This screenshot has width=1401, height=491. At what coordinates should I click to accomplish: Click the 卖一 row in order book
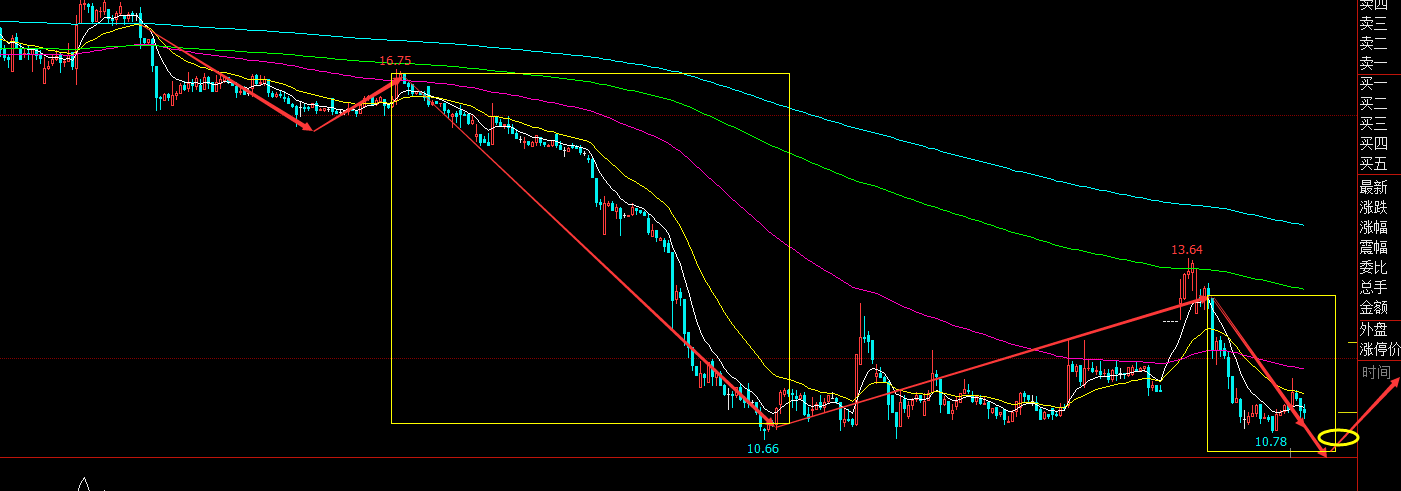(x=1373, y=63)
